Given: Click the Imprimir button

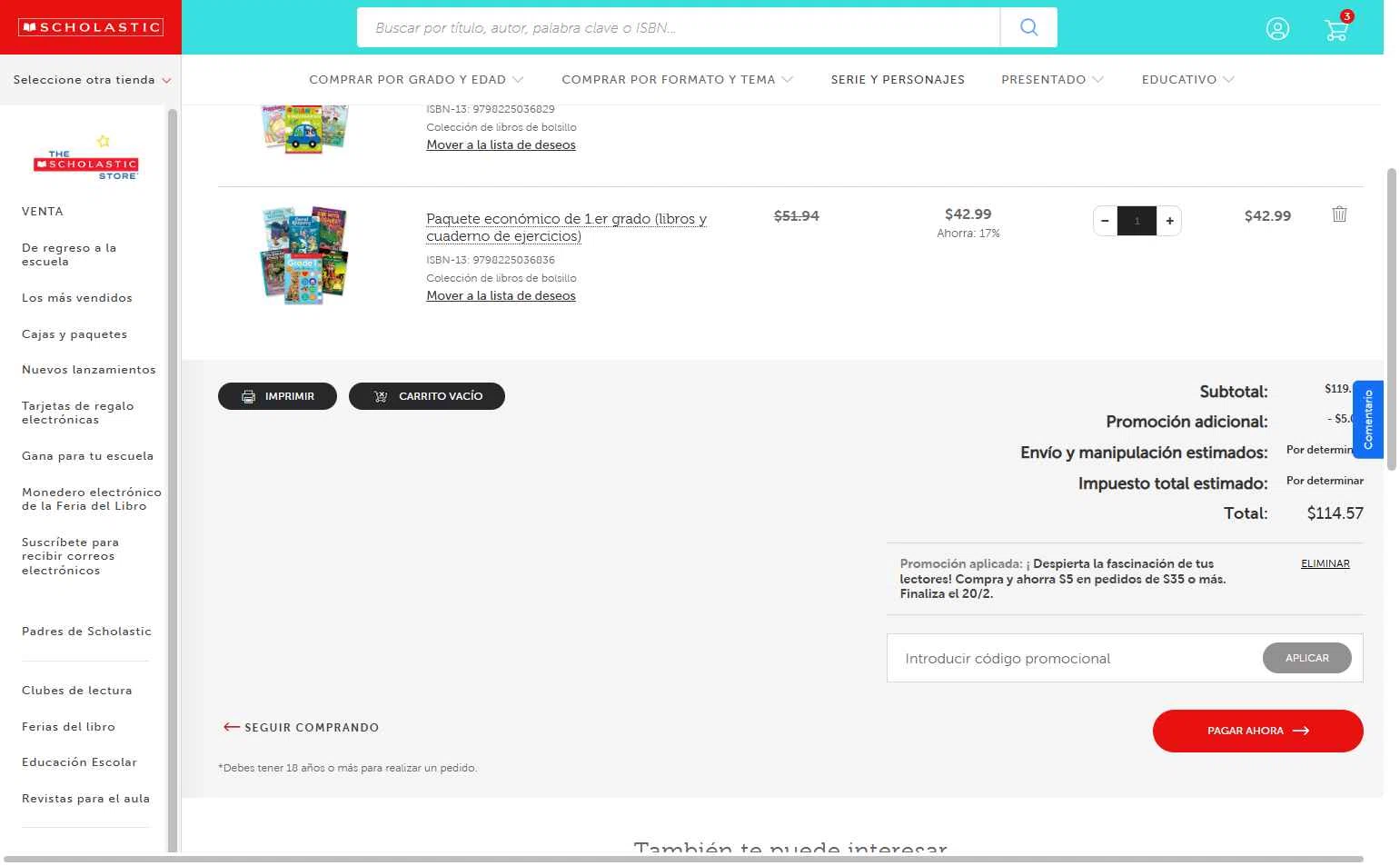Looking at the screenshot, I should [277, 396].
